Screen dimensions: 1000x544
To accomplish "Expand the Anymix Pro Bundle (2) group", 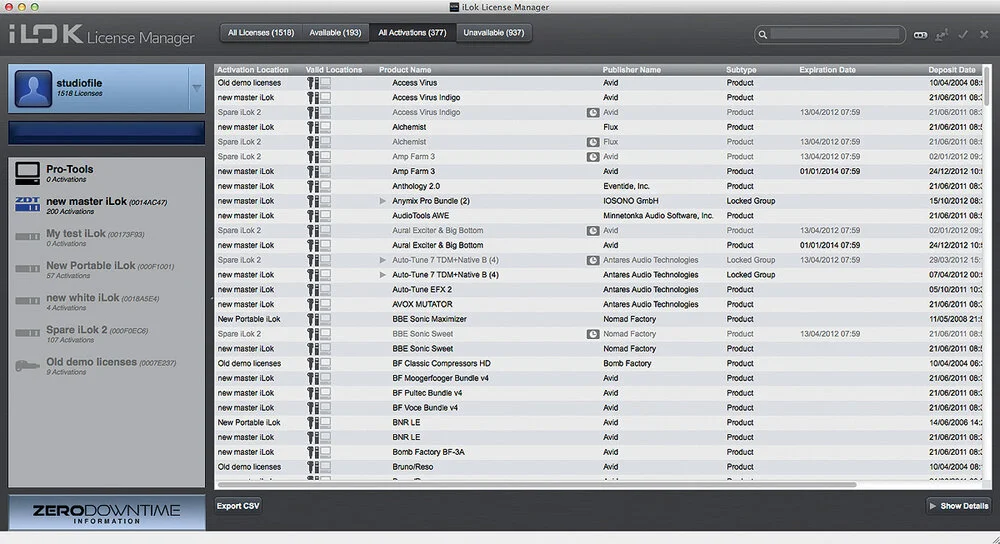I will point(383,201).
